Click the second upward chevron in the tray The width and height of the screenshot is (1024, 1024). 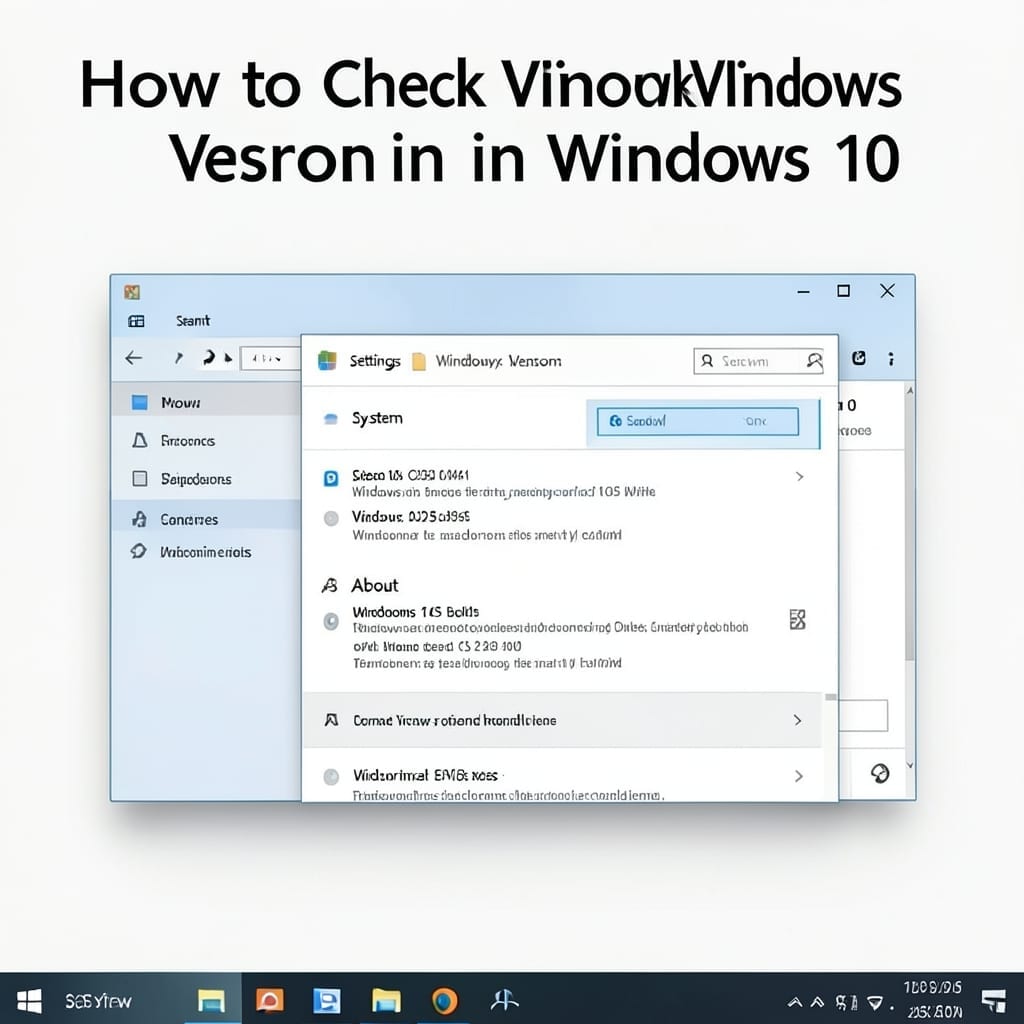[x=818, y=1002]
